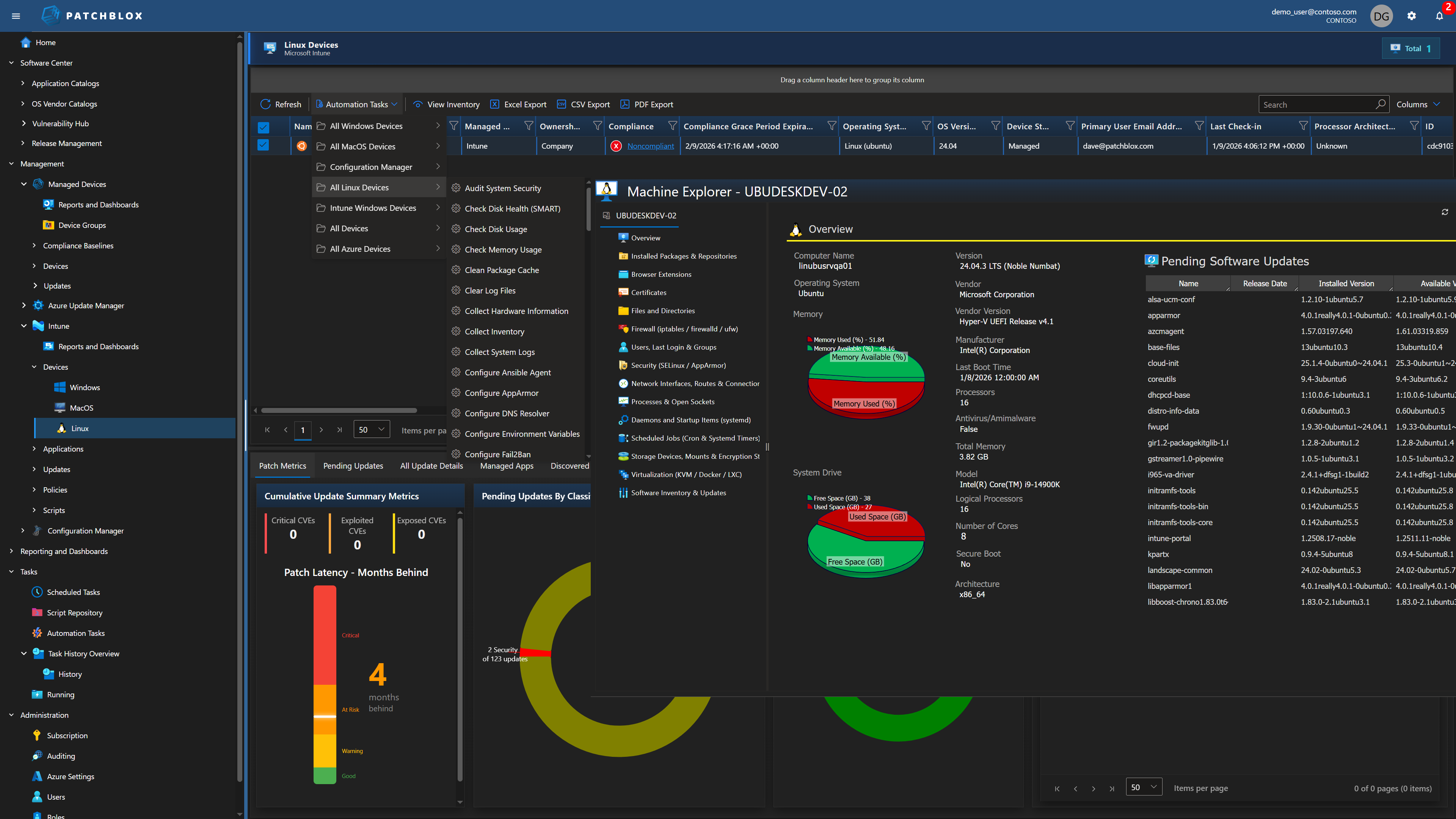
Task: Click the hamburger menu top left
Action: [x=16, y=15]
